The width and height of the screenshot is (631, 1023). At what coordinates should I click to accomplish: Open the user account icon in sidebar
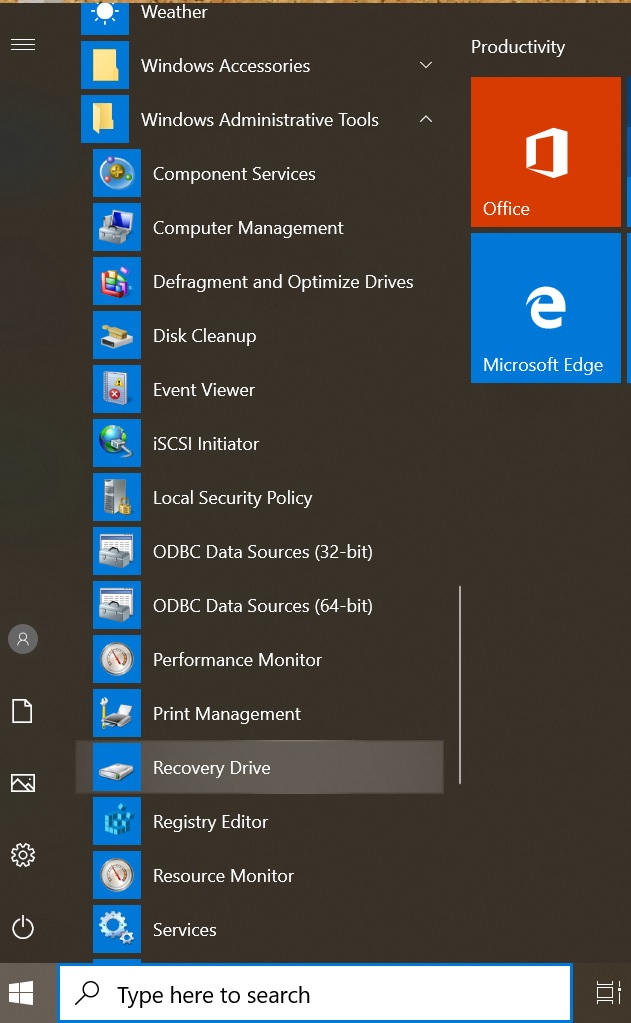click(x=23, y=639)
